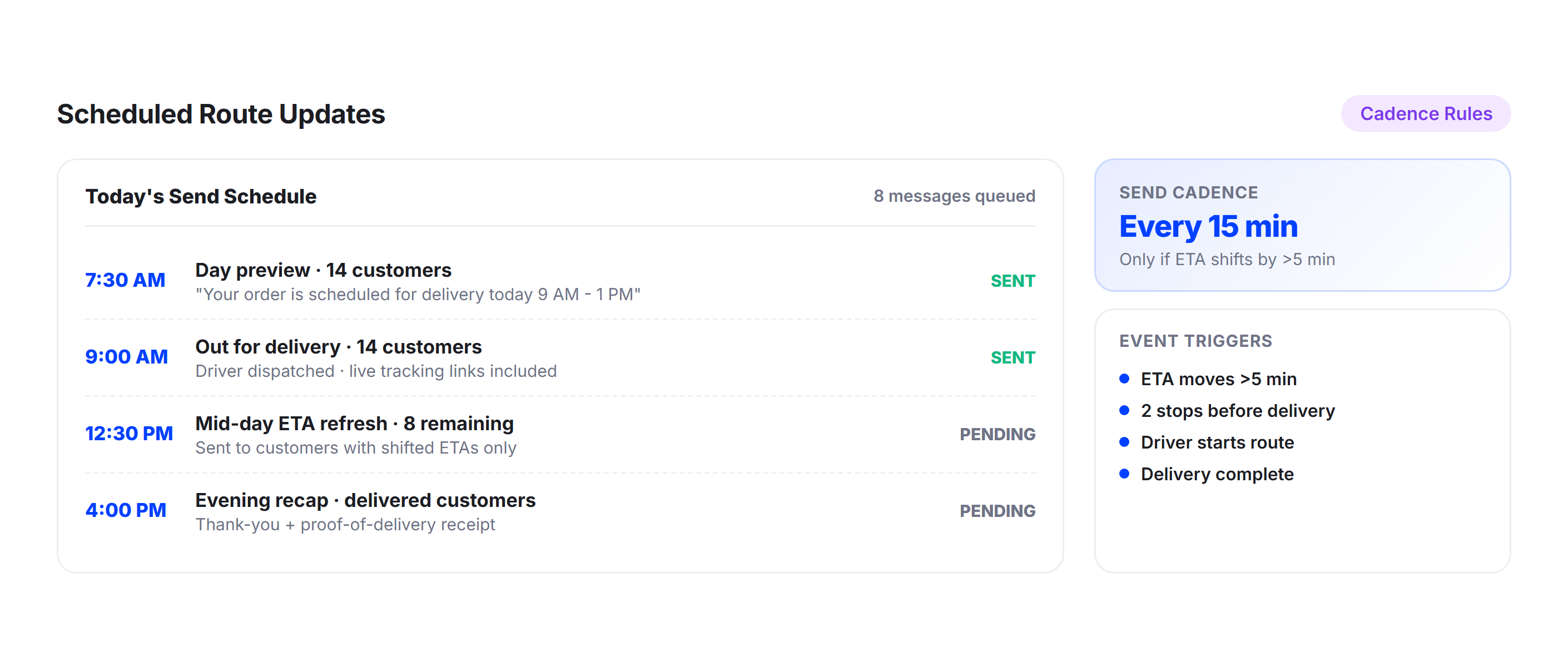This screenshot has height=667, width=1568.
Task: Click Thank-you + proof-of-delivery receipt description
Action: pyautogui.click(x=345, y=525)
